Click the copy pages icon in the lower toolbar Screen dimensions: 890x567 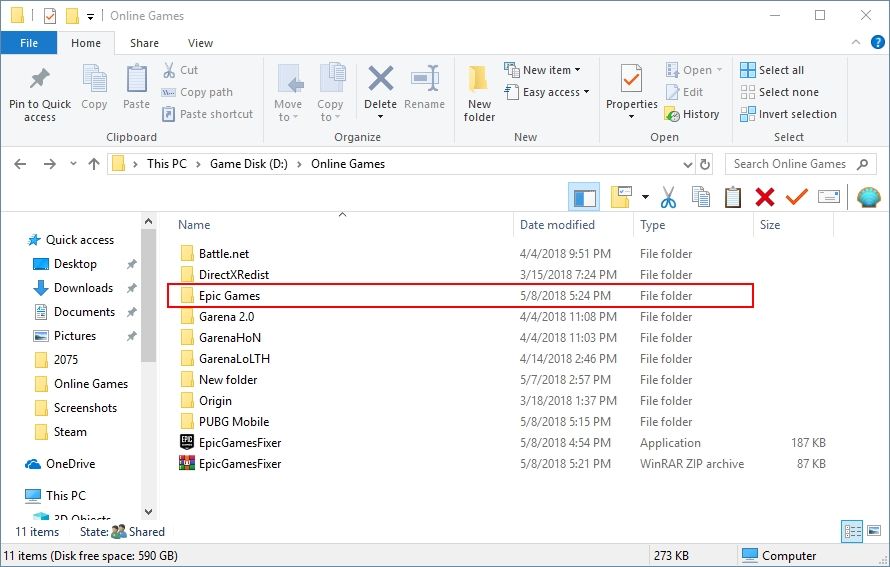coord(701,197)
